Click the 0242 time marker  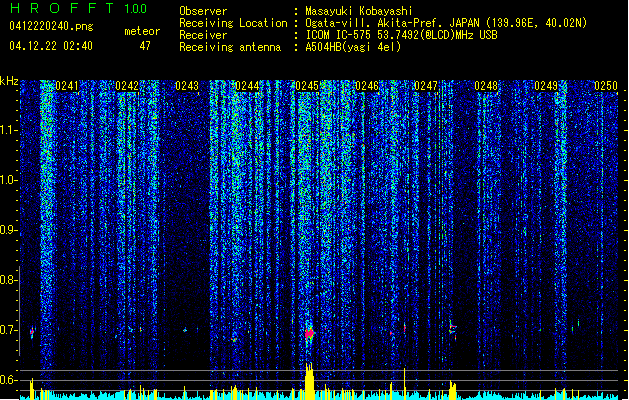(x=127, y=86)
